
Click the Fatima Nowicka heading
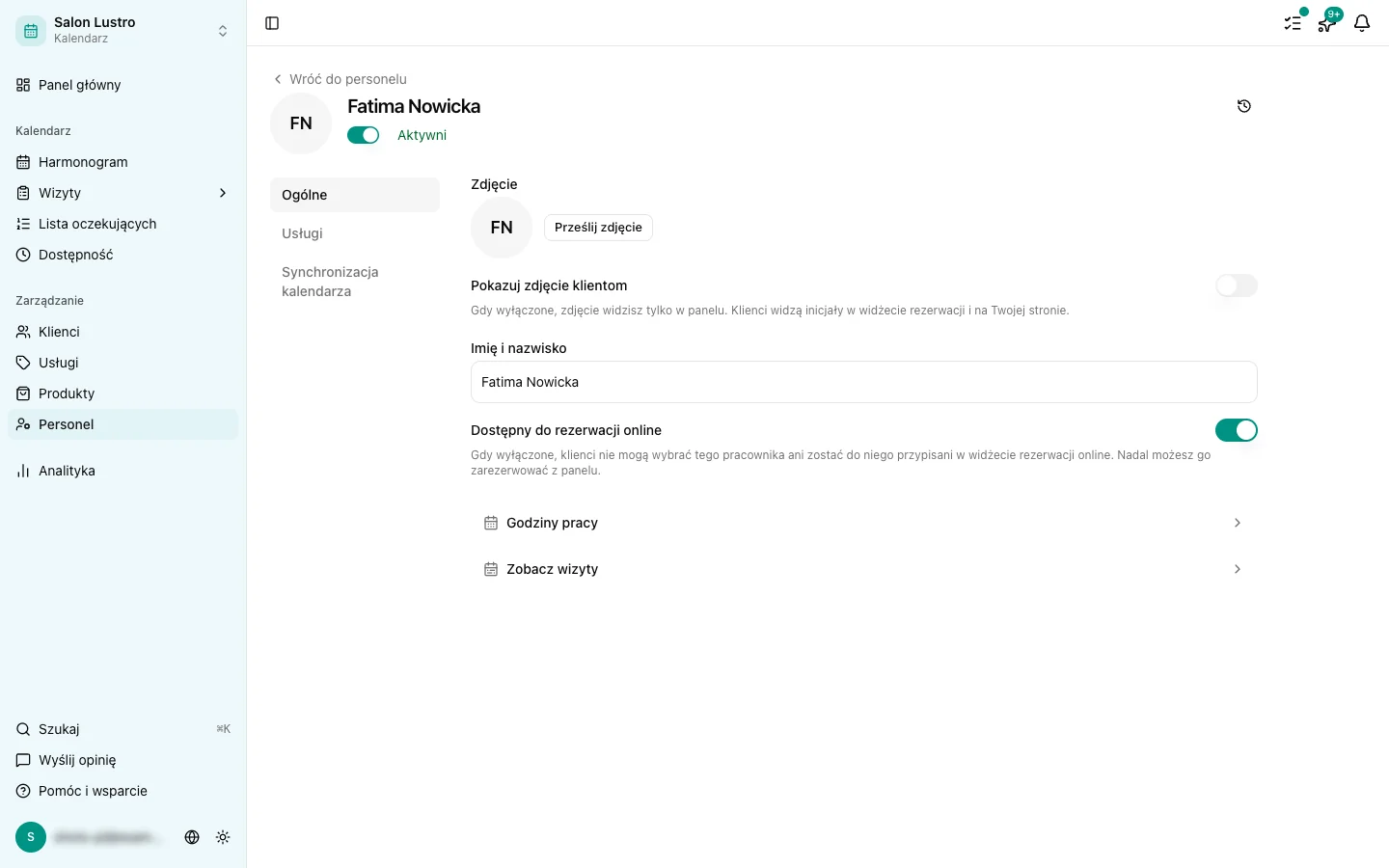coord(414,106)
